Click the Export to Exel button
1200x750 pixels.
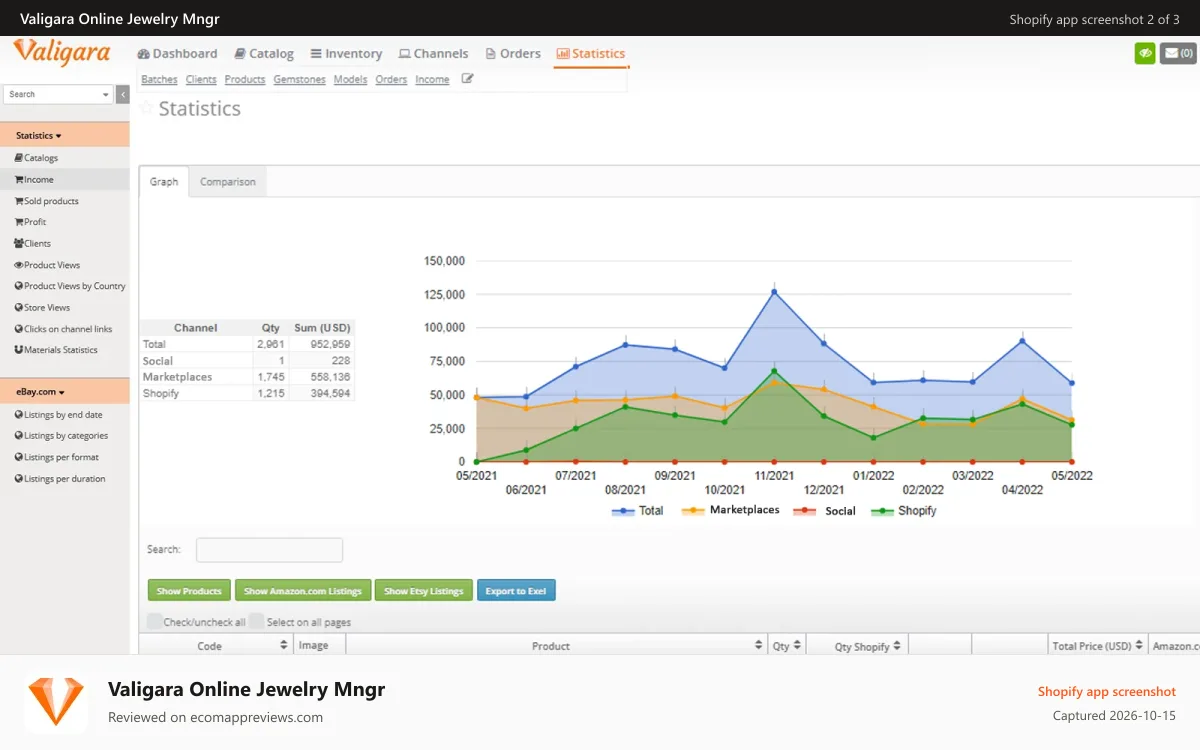pos(516,591)
